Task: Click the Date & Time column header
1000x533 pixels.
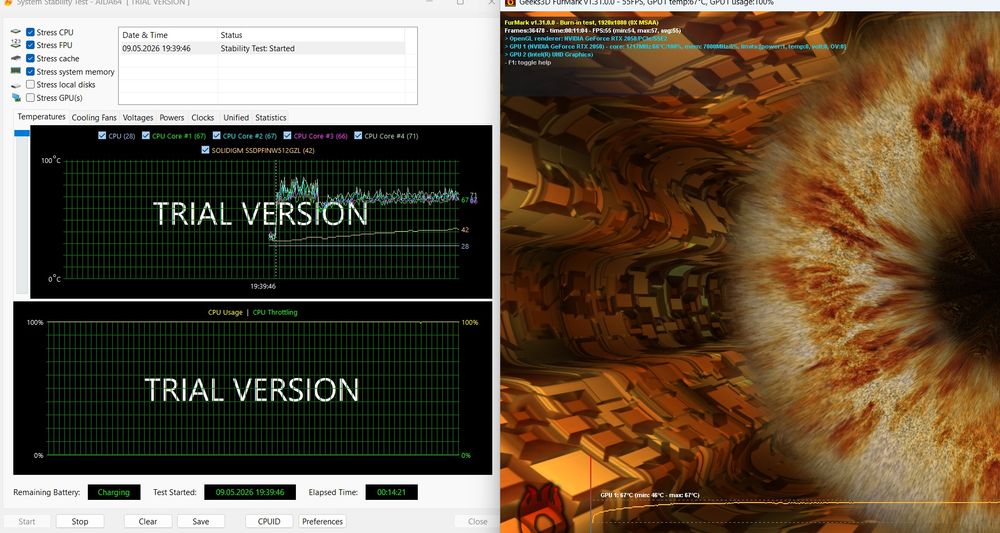Action: tap(168, 34)
